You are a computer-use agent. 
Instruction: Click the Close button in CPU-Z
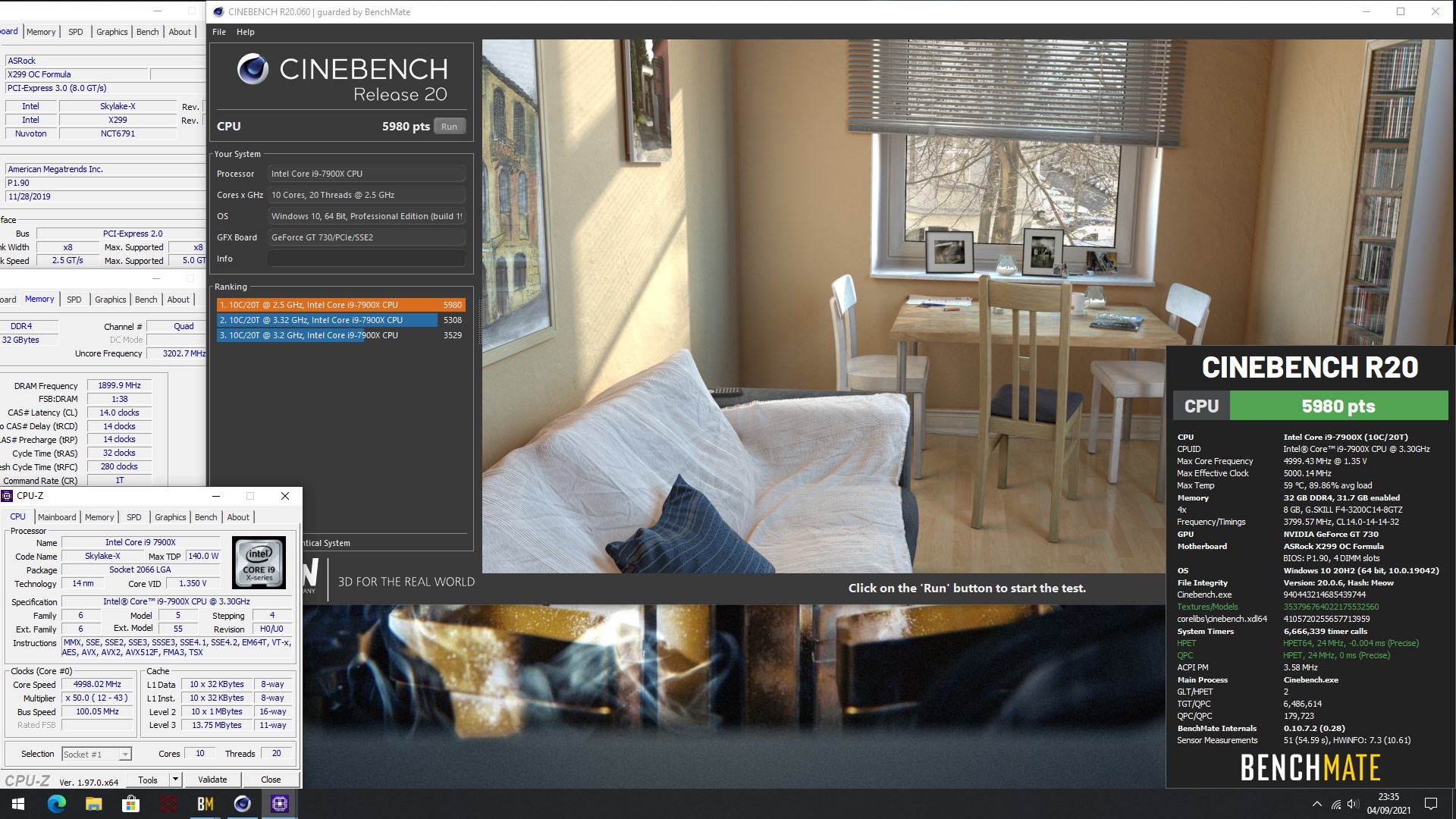pos(271,780)
